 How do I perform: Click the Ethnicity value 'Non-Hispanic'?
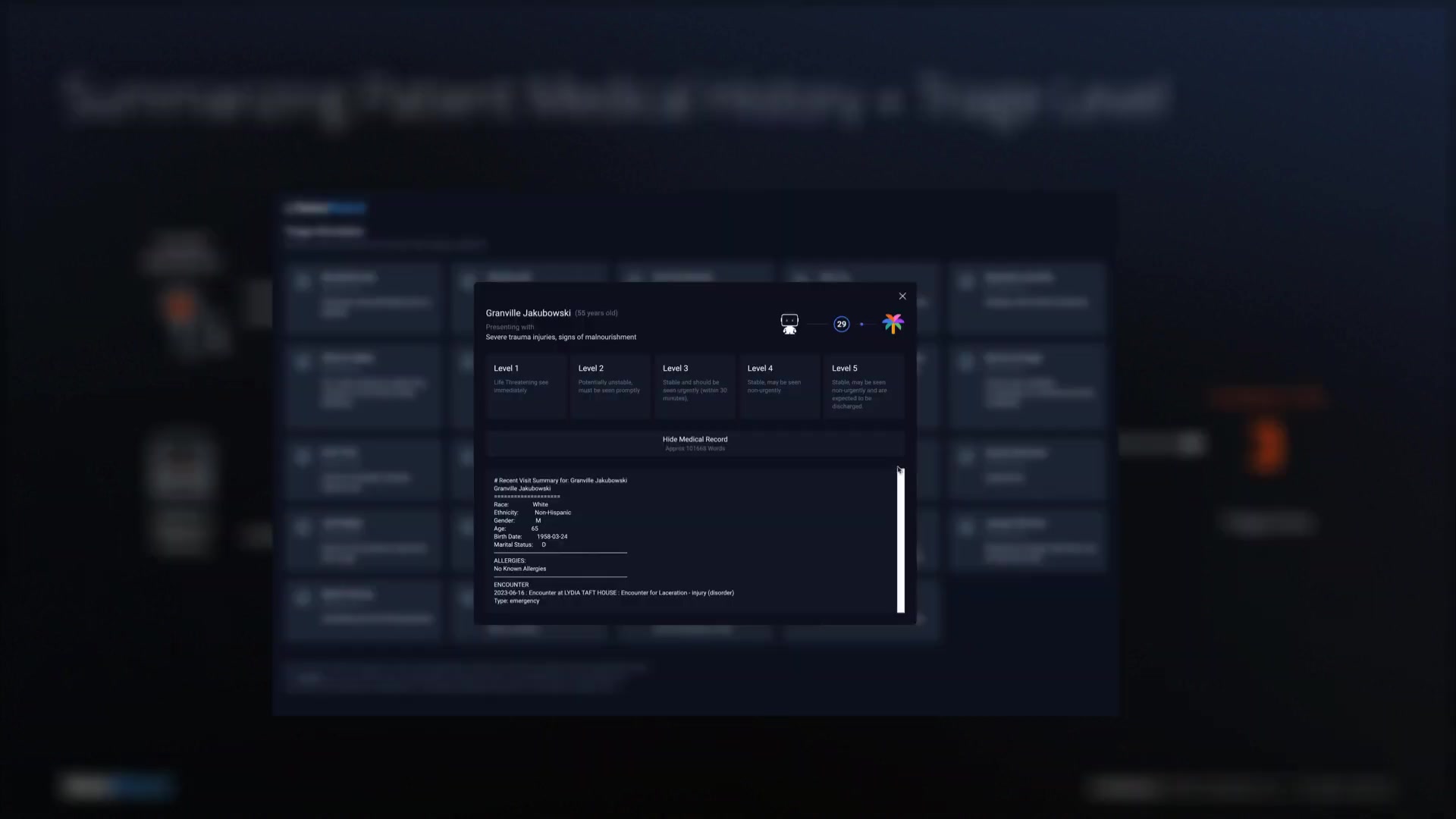(553, 513)
